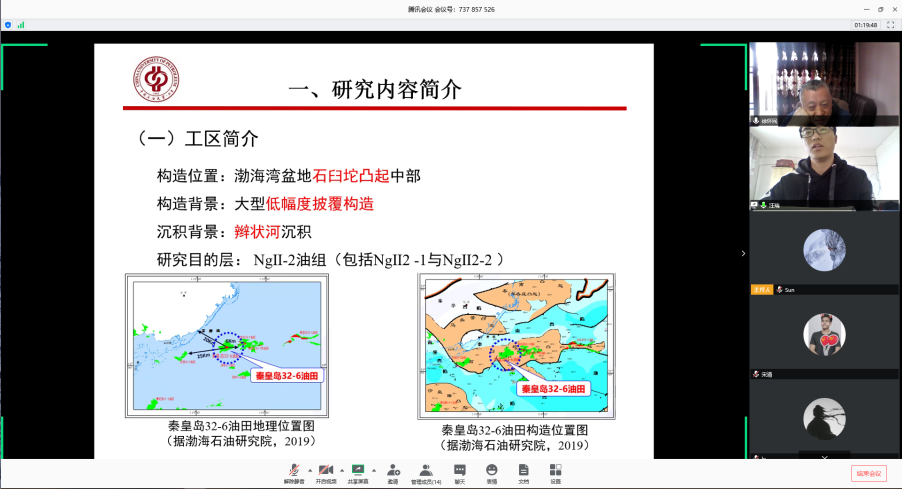Open the manage members (管理成员) panel
Viewport: 902px width, 489px height.
(426, 472)
